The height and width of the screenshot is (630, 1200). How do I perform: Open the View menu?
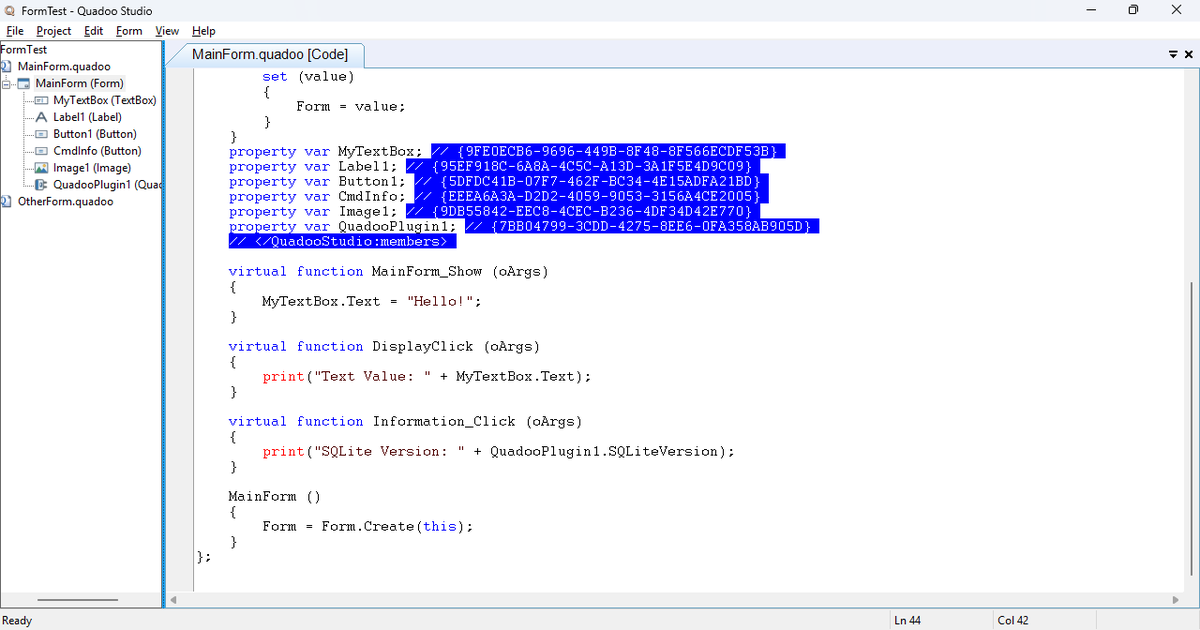167,31
